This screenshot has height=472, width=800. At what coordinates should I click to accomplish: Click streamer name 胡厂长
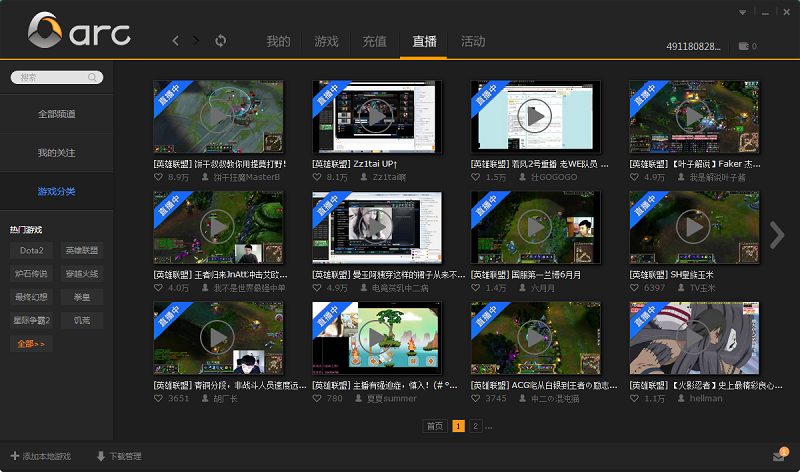click(225, 399)
